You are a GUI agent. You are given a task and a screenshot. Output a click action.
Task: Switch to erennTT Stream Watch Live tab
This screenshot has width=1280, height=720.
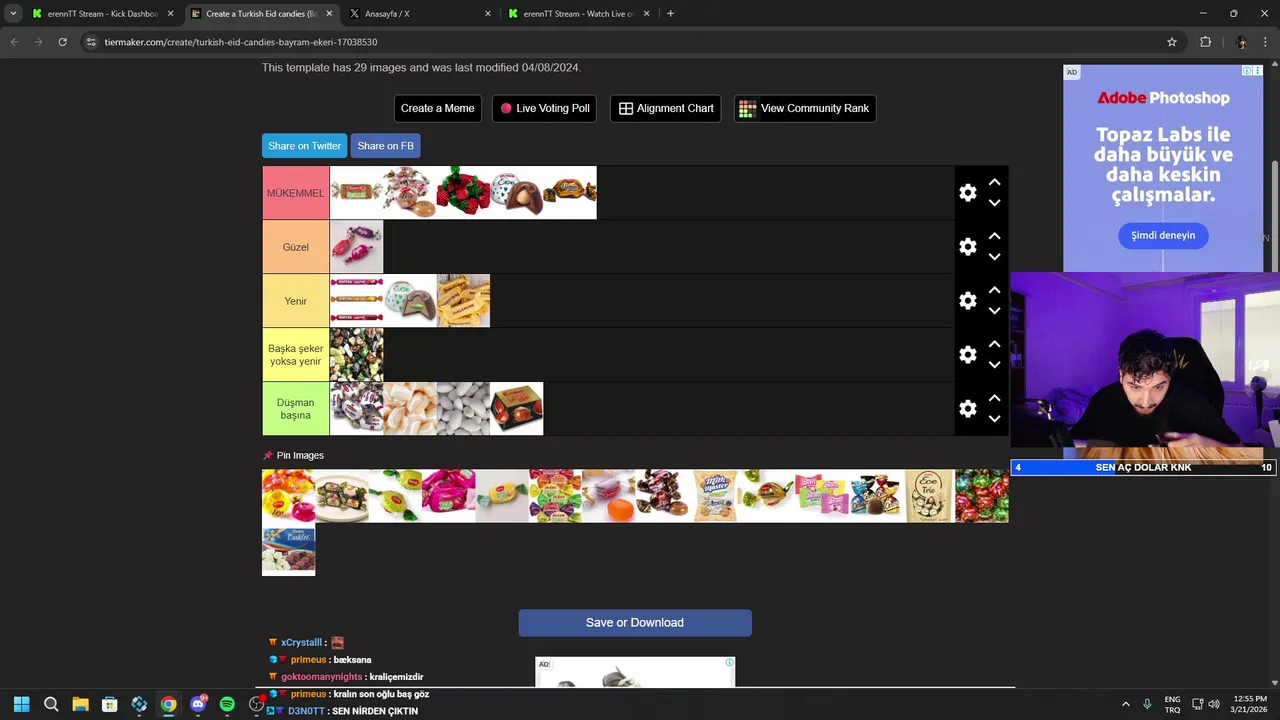click(579, 14)
